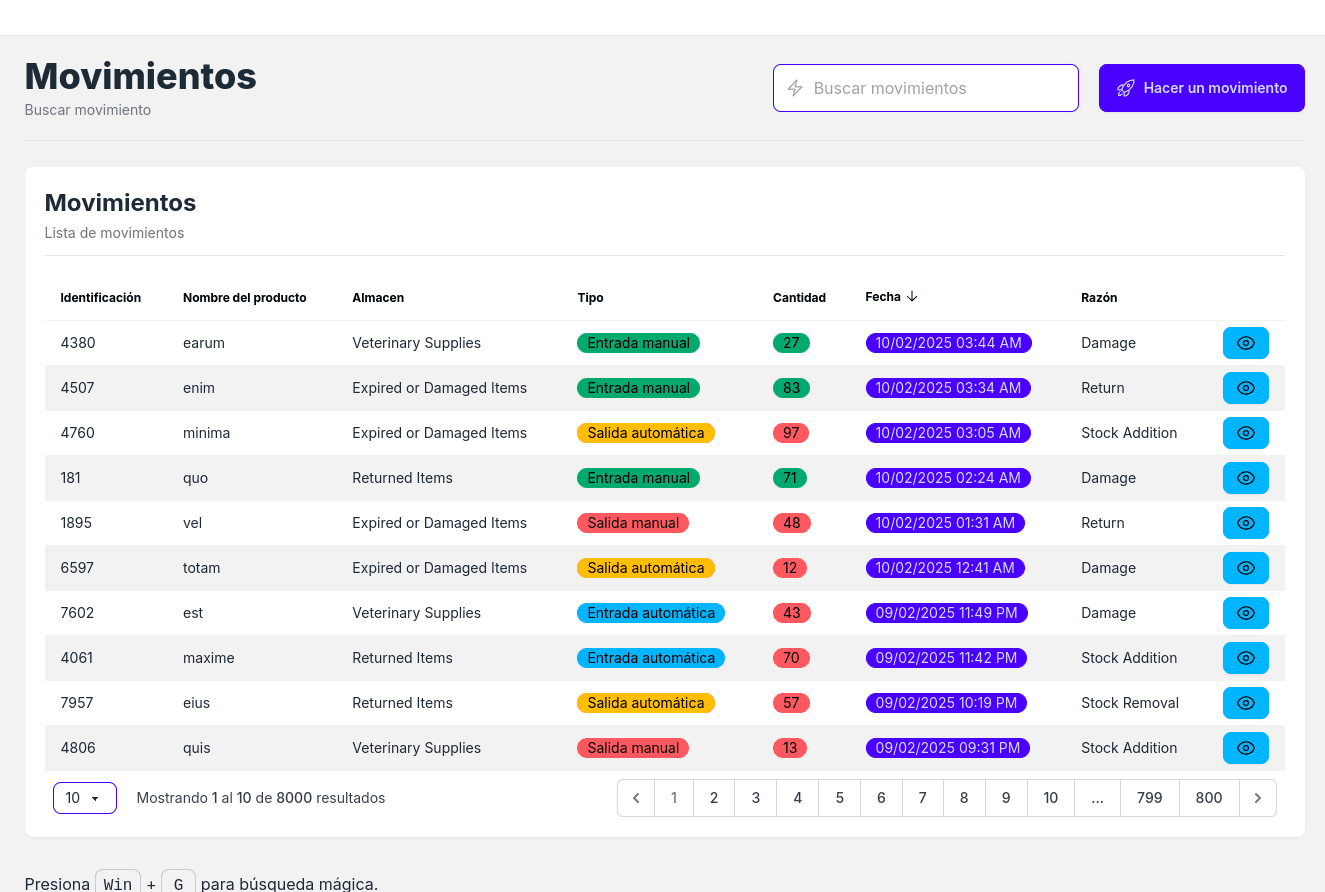The image size is (1325, 892).
Task: Go to pagination page 7
Action: (923, 798)
